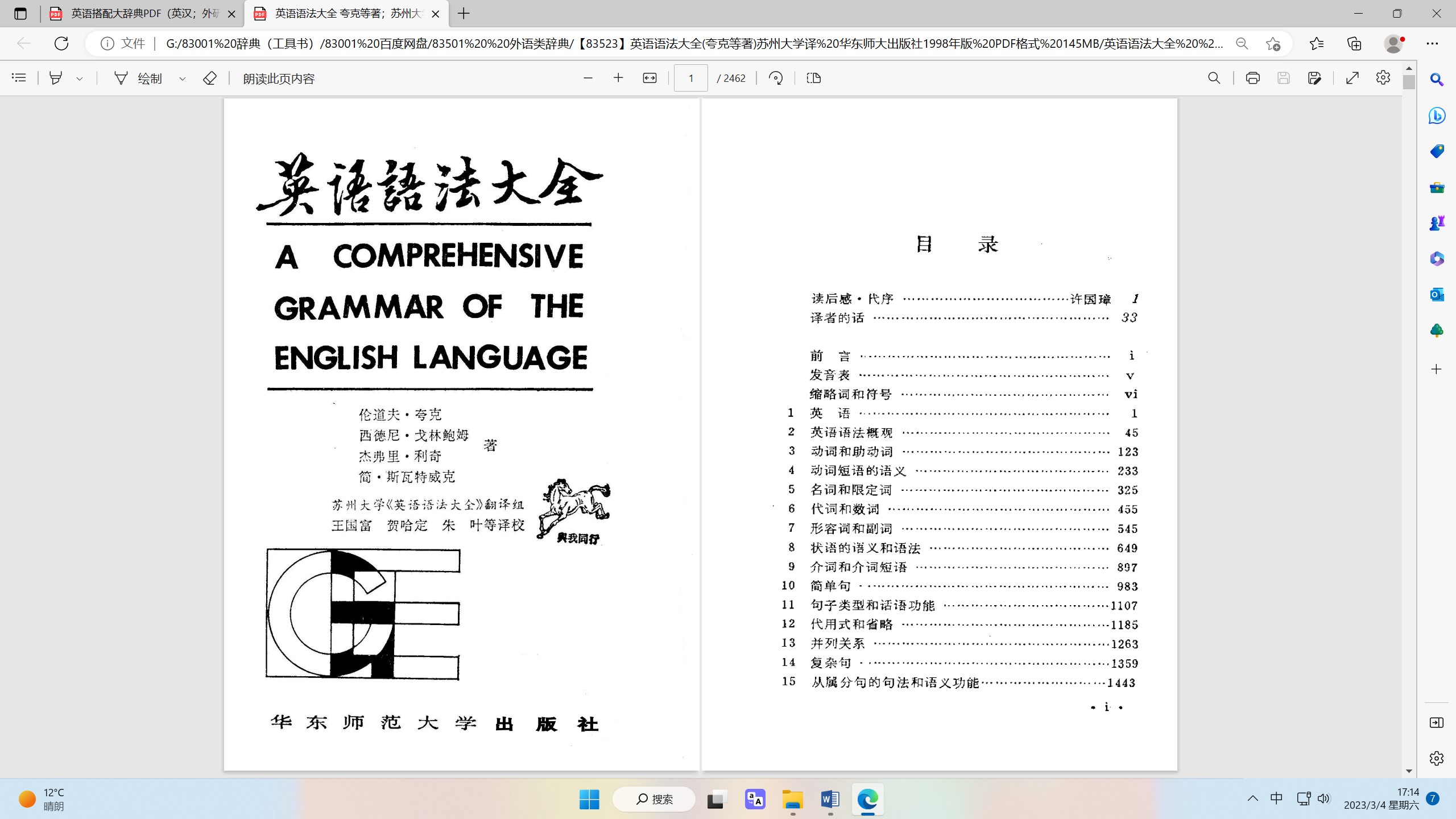Image resolution: width=1456 pixels, height=819 pixels.
Task: Open the PDF table of contents sidebar
Action: [19, 78]
